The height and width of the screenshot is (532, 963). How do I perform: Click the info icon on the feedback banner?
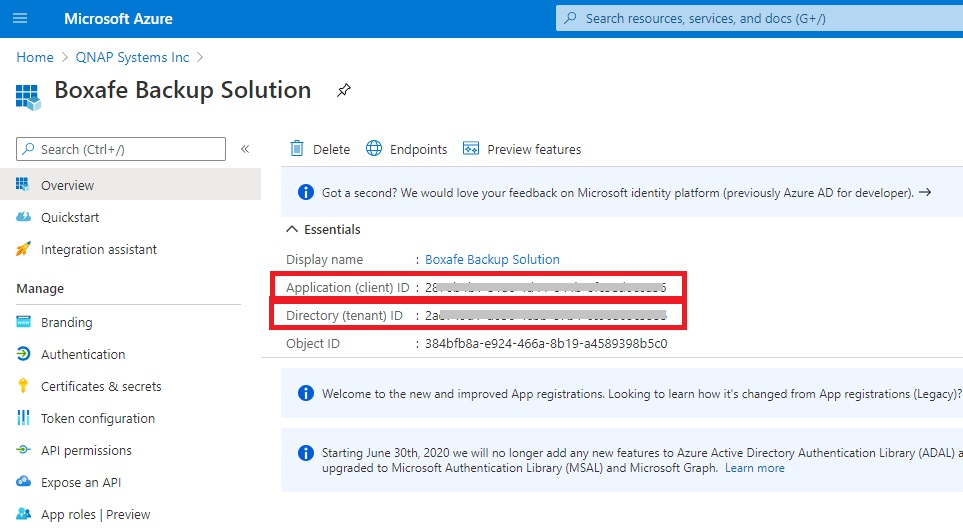point(305,192)
